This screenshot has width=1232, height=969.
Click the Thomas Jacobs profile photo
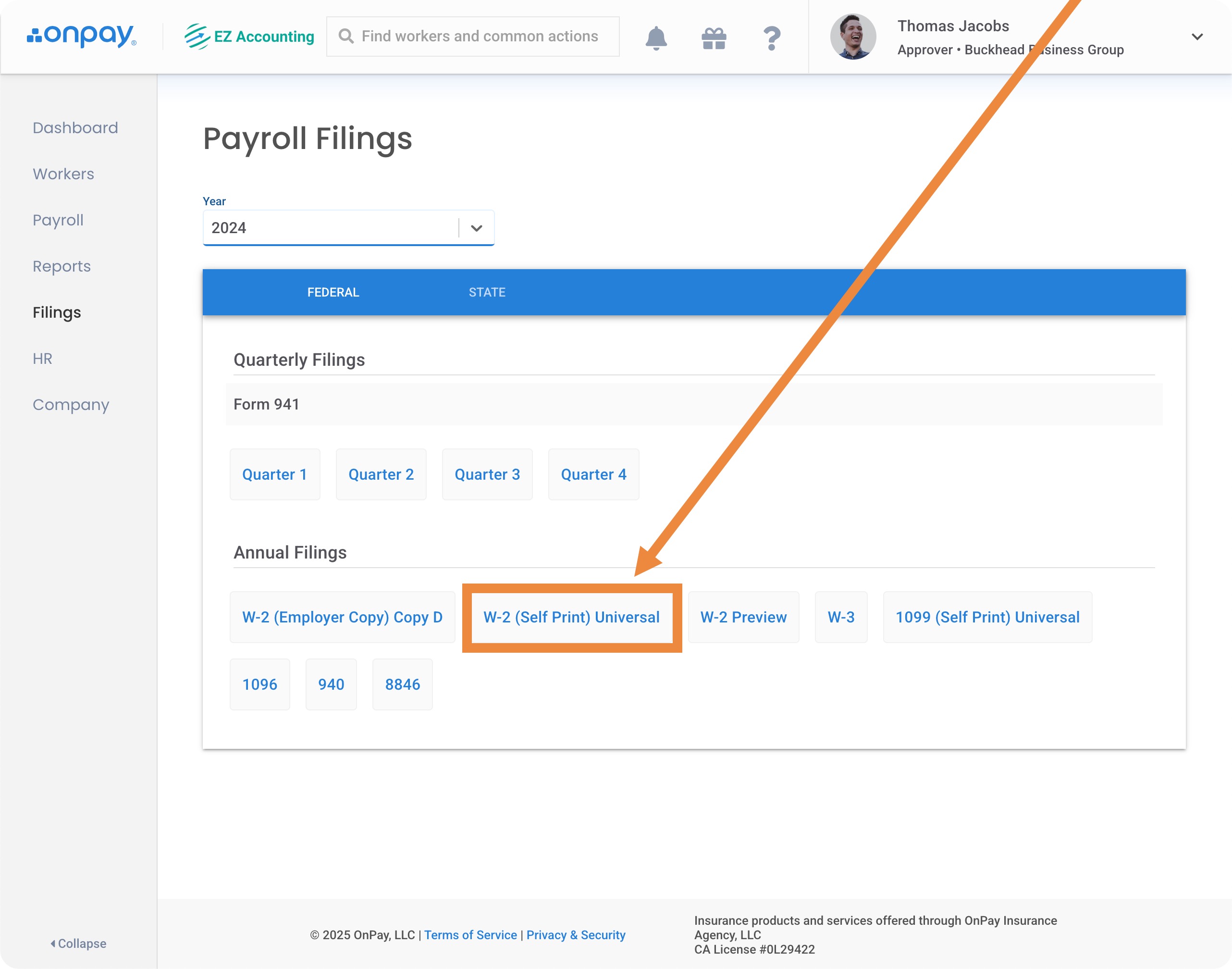coord(852,37)
